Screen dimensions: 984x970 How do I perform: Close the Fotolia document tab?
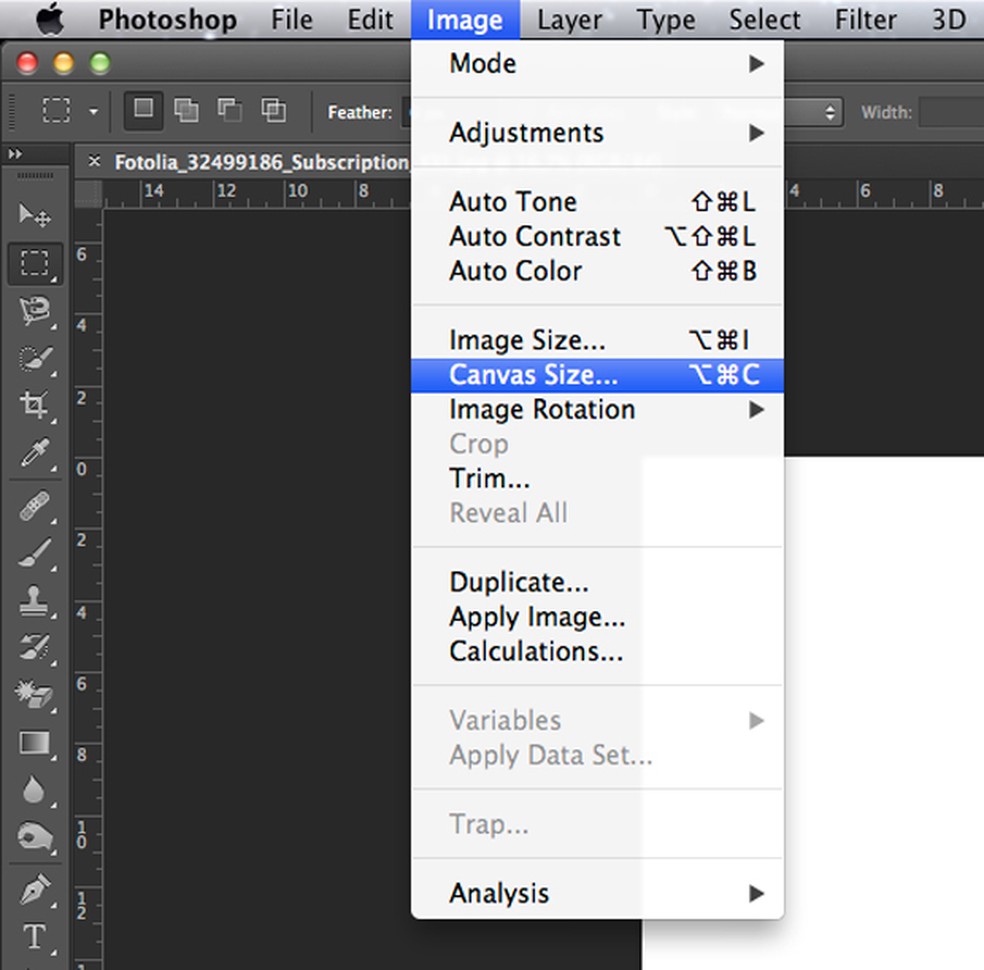pos(94,161)
